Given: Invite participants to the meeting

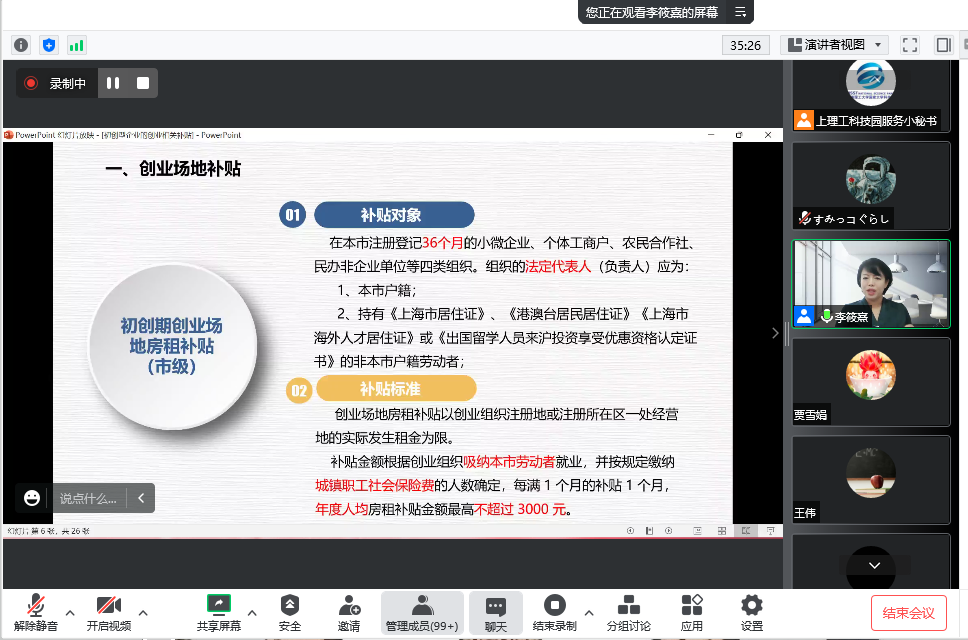Looking at the screenshot, I should tap(349, 612).
